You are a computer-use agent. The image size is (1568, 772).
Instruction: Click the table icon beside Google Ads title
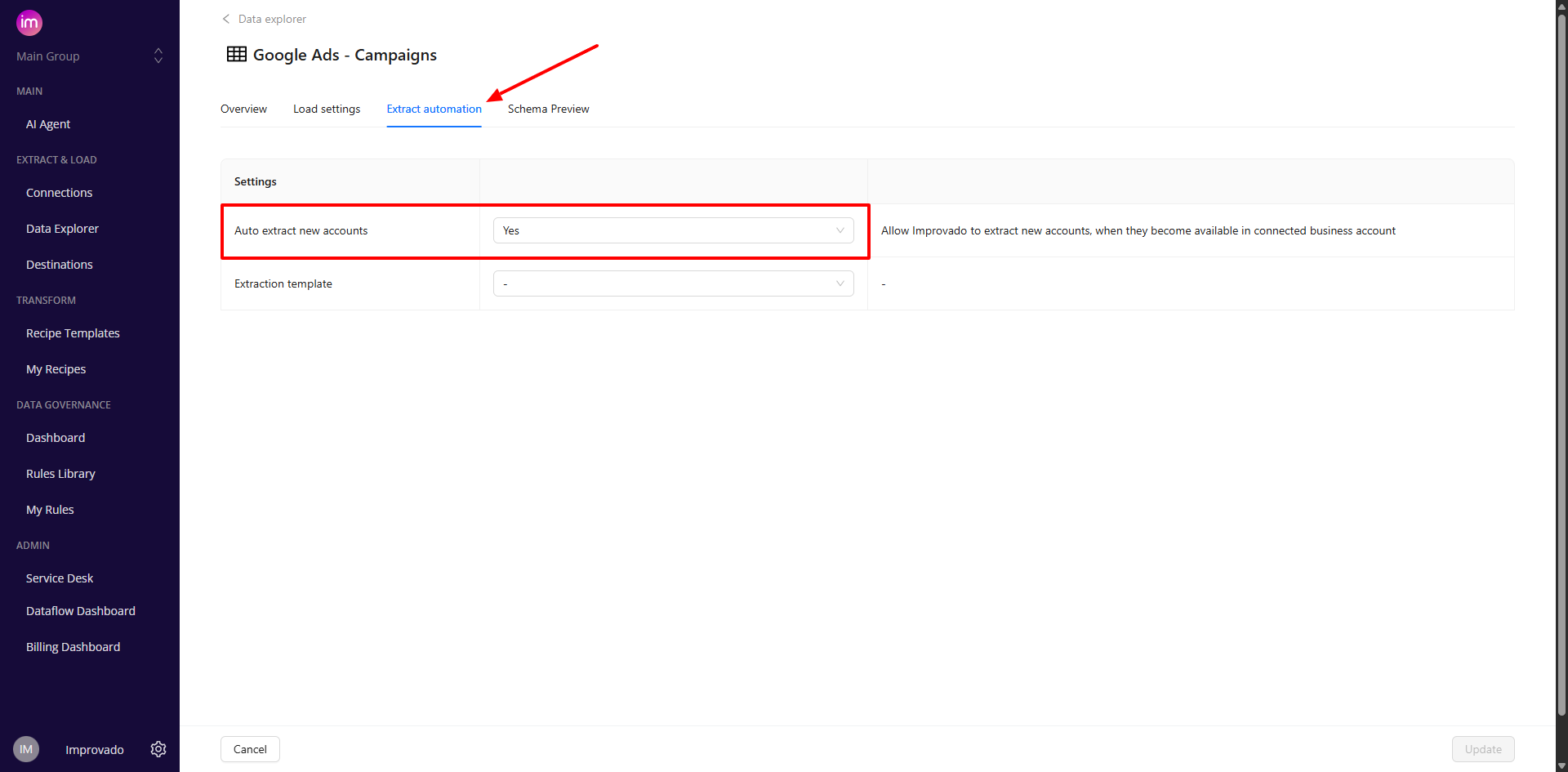[237, 54]
